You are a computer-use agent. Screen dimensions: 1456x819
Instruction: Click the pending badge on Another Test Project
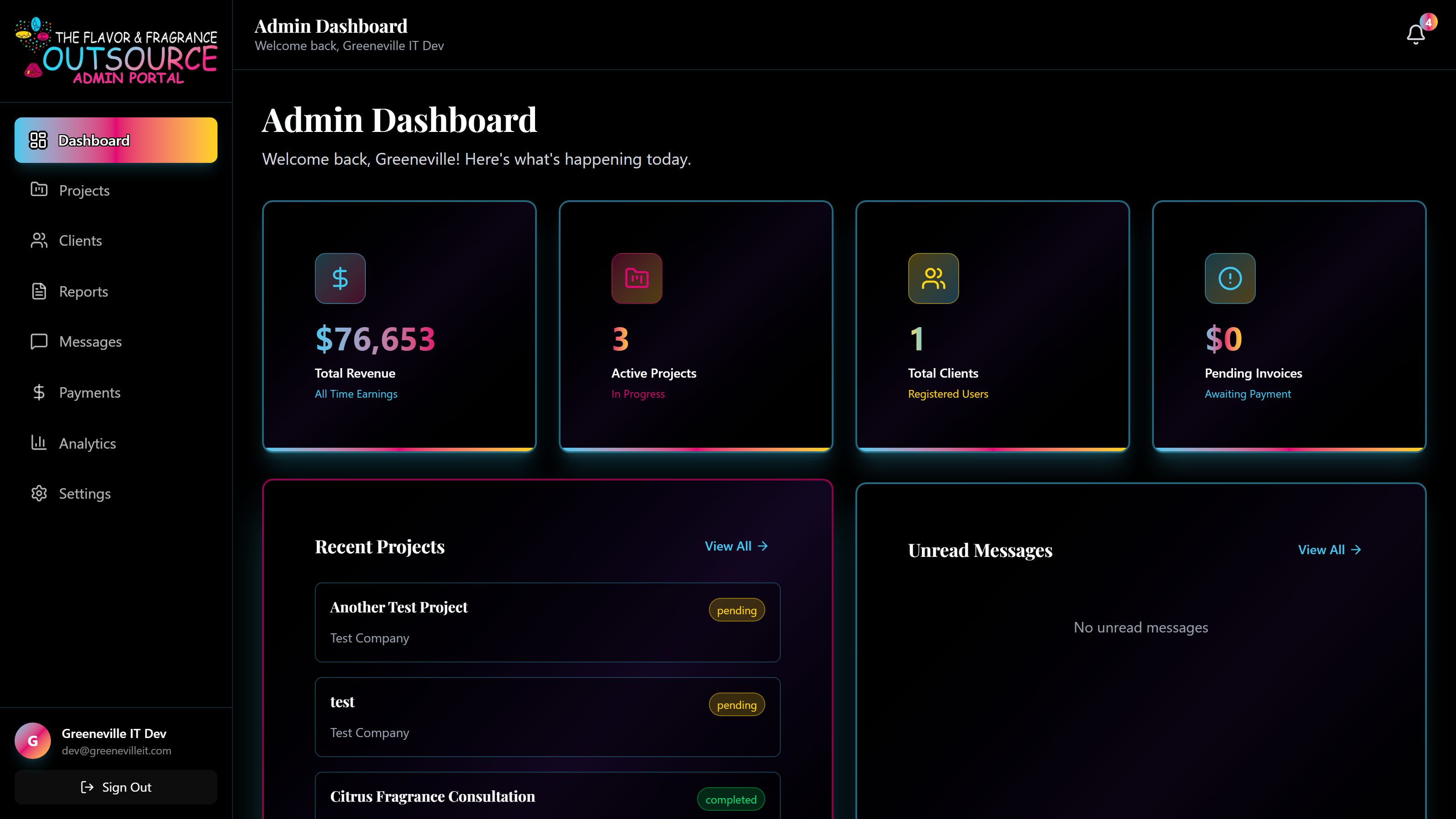(737, 611)
